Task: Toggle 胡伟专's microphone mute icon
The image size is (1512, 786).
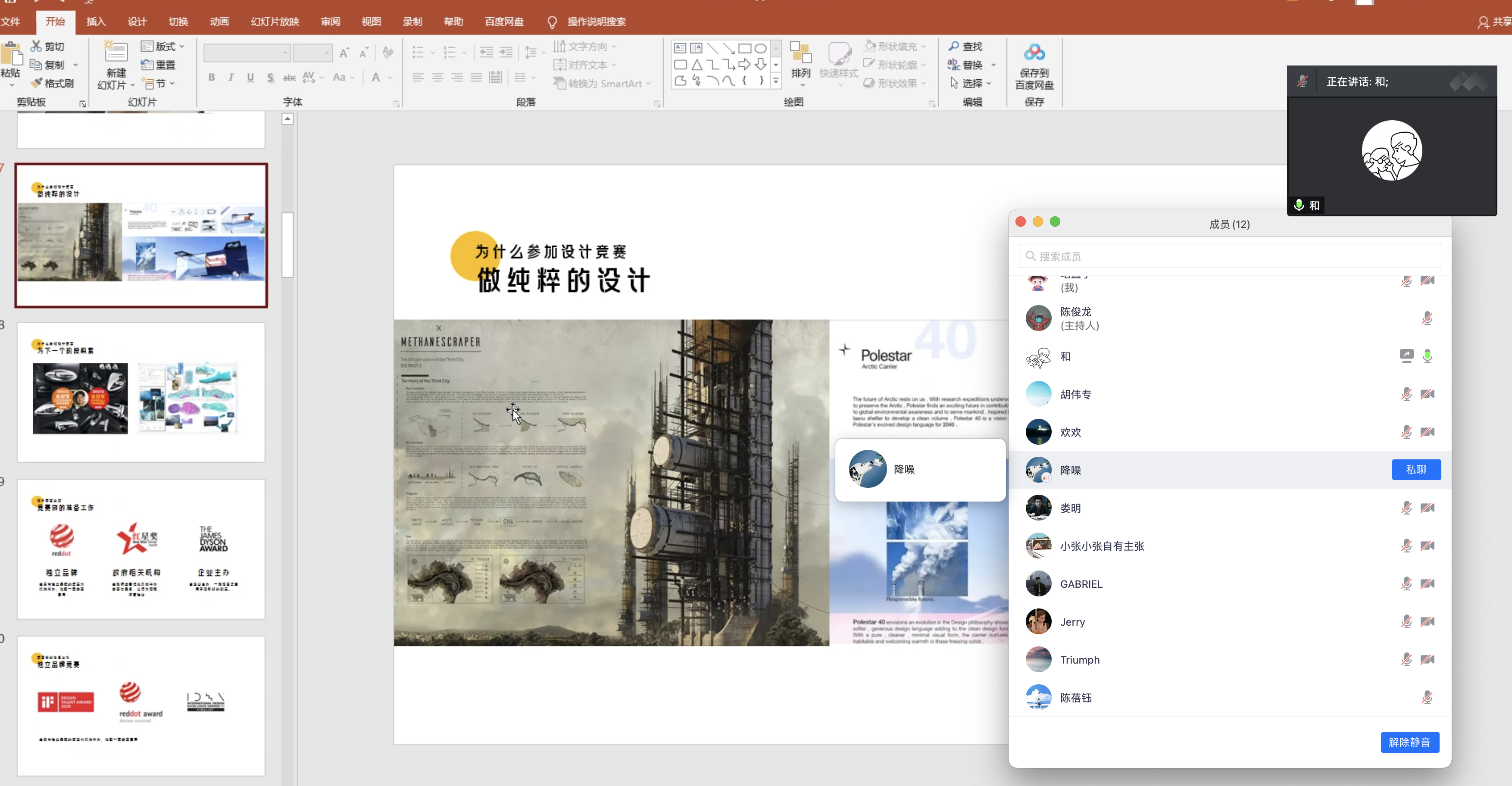Action: (x=1406, y=394)
